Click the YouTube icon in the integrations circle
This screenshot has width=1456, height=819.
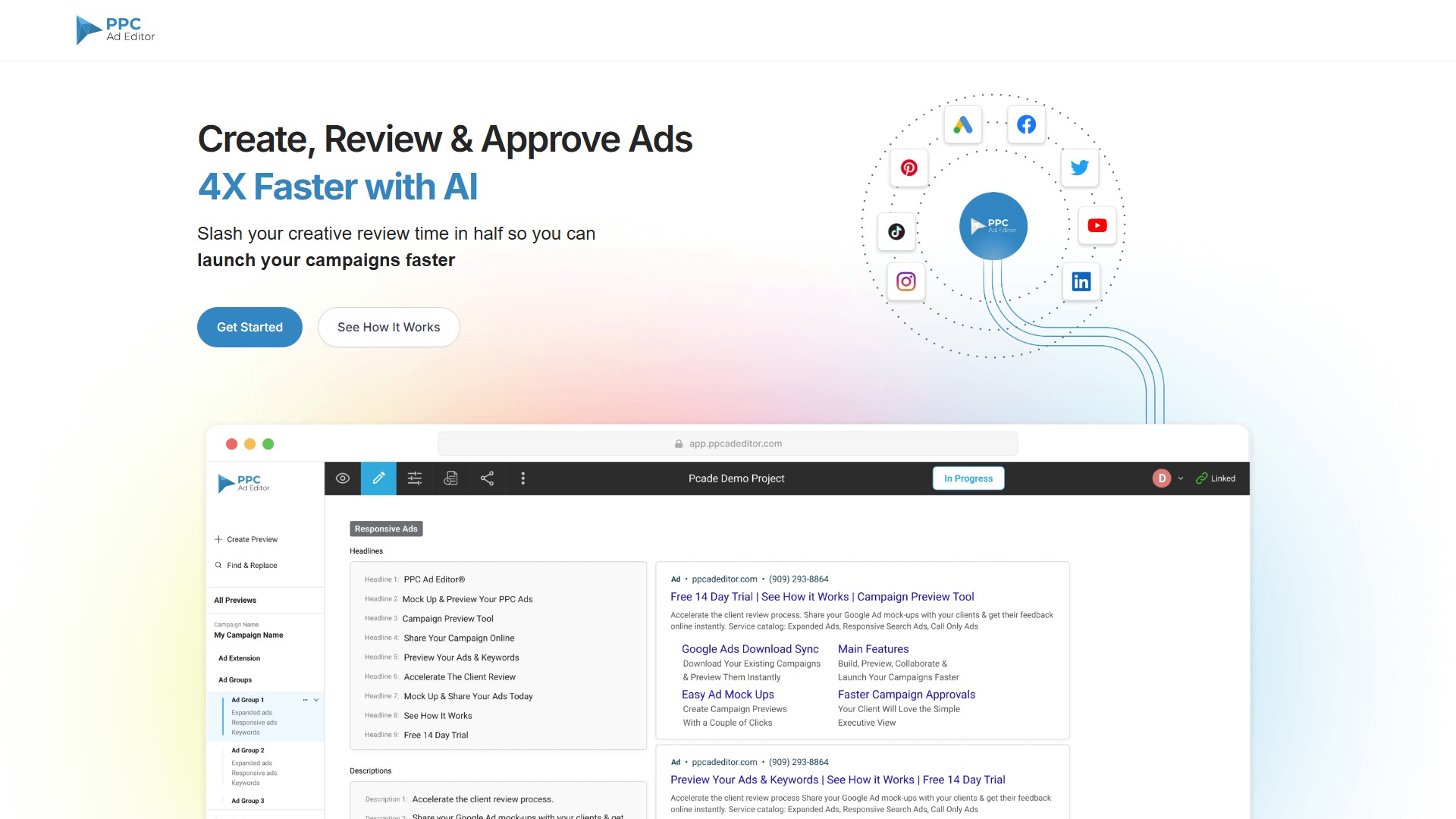[1097, 224]
